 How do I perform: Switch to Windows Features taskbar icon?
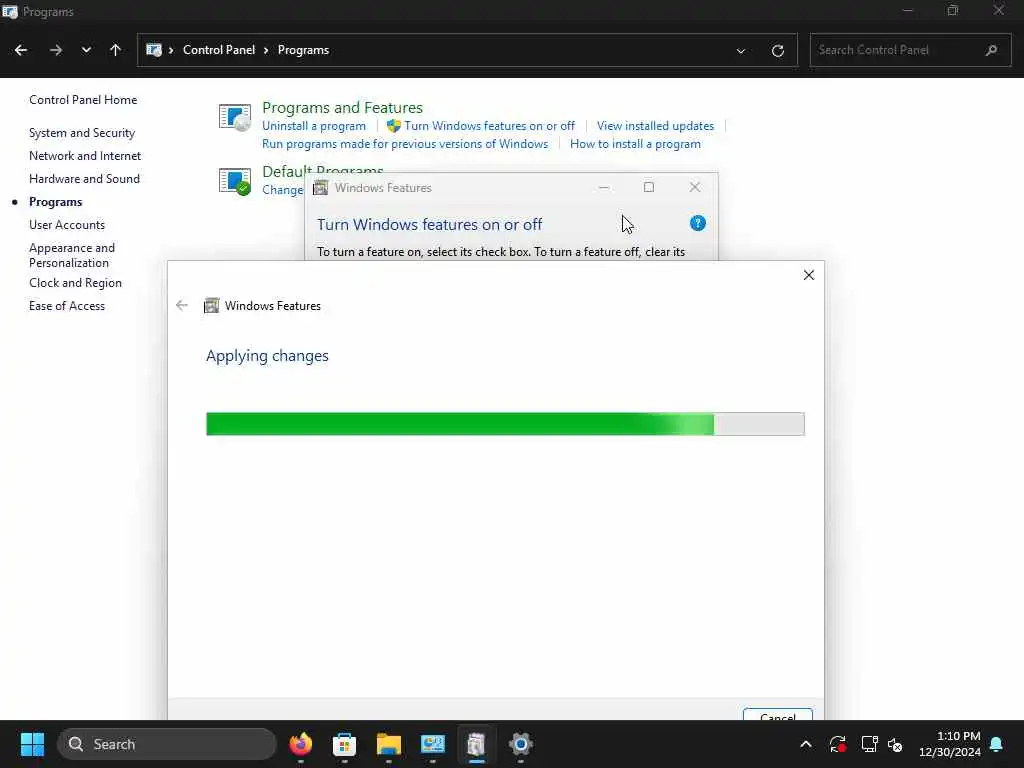click(x=477, y=744)
